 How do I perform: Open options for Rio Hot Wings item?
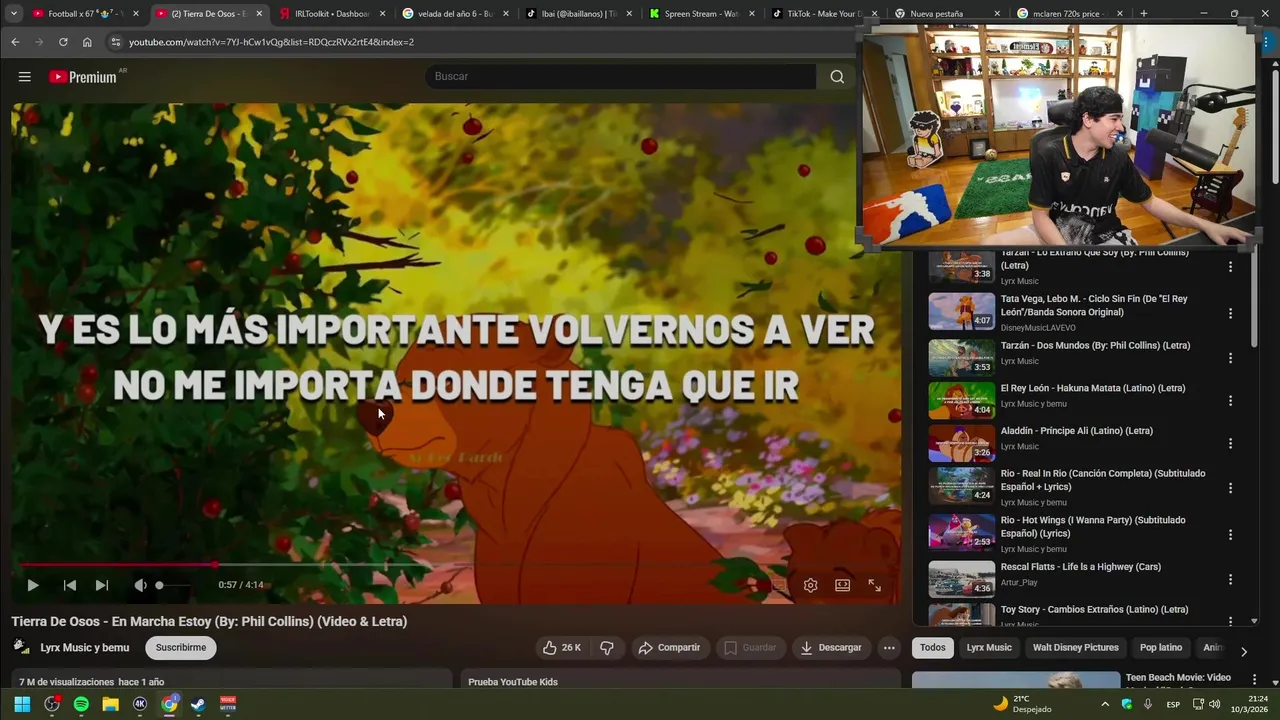1230,534
